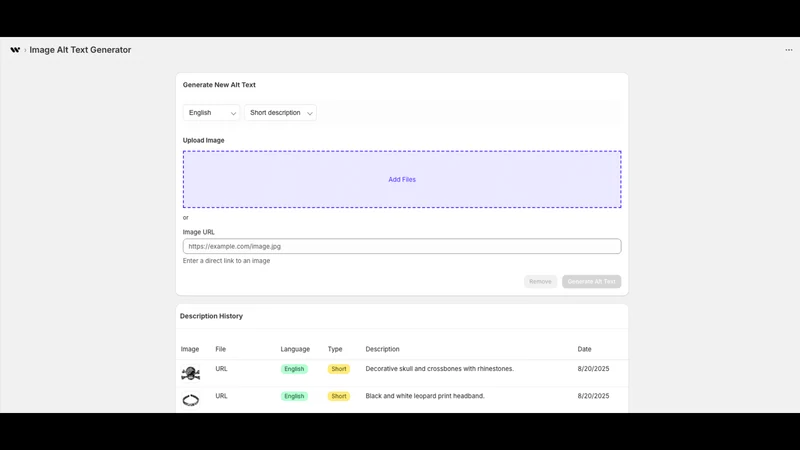The height and width of the screenshot is (450, 800).
Task: Click the Generate New Alt Text heading
Action: click(219, 85)
